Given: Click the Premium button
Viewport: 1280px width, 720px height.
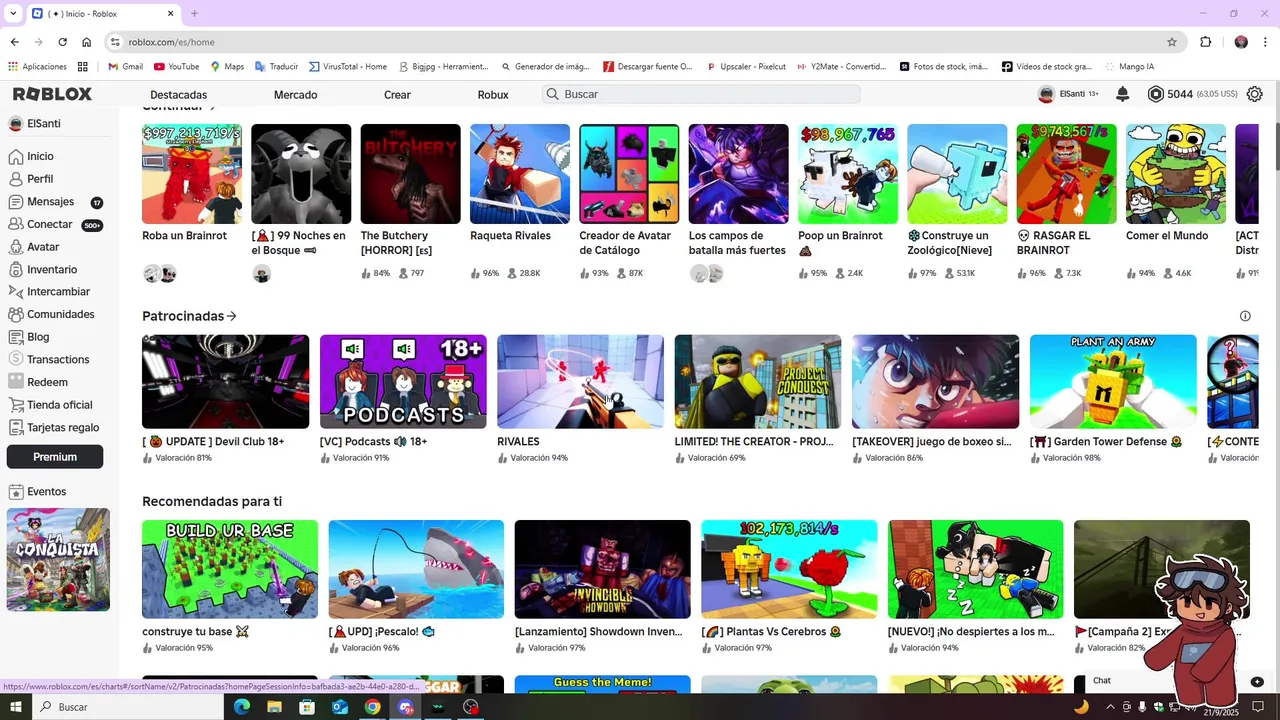Looking at the screenshot, I should [x=55, y=457].
